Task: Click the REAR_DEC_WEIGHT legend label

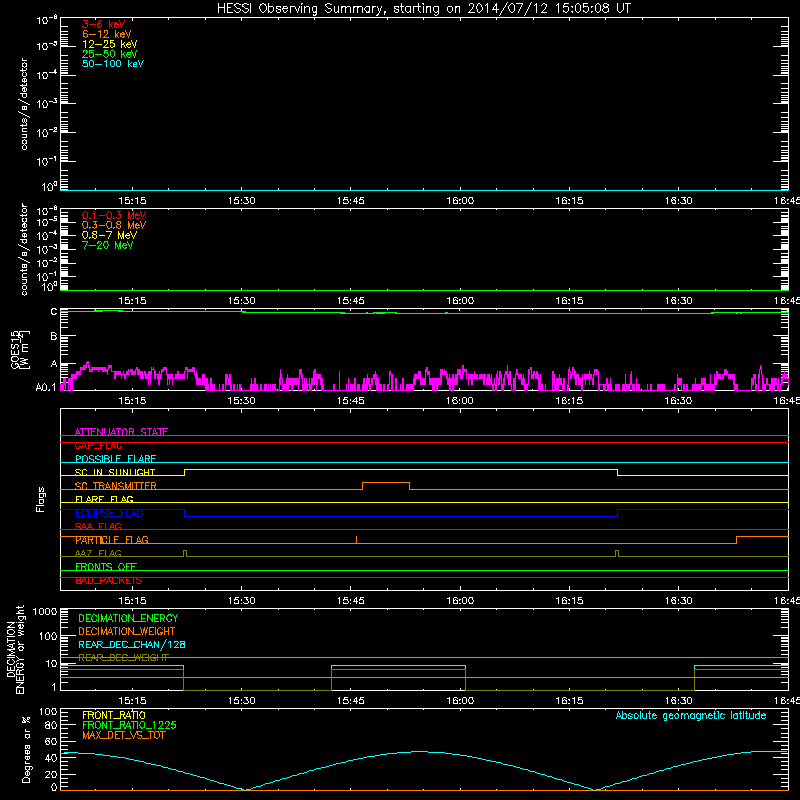Action: tap(123, 658)
